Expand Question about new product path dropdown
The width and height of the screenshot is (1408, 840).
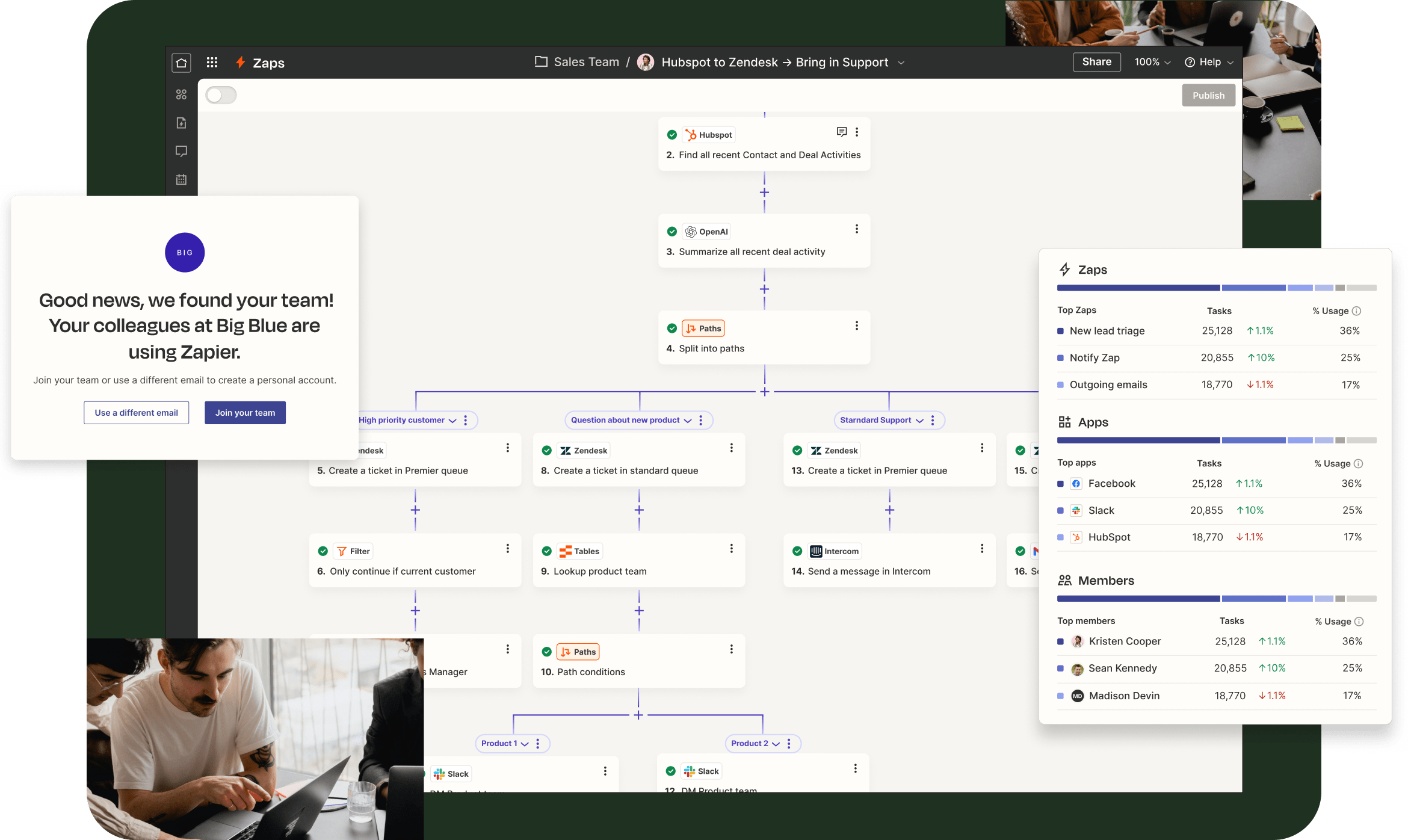coord(688,421)
